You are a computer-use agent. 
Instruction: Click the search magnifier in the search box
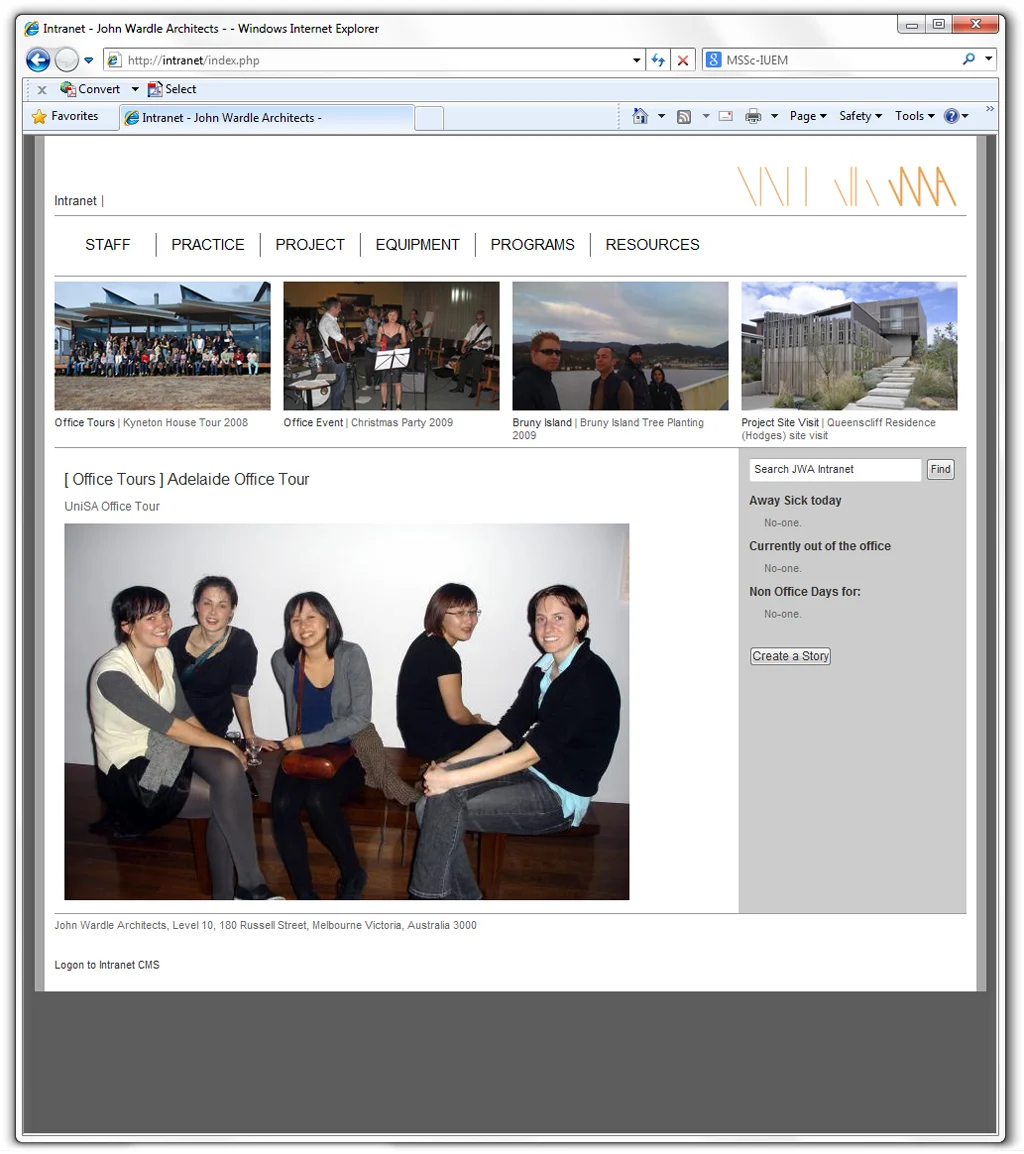pos(968,59)
